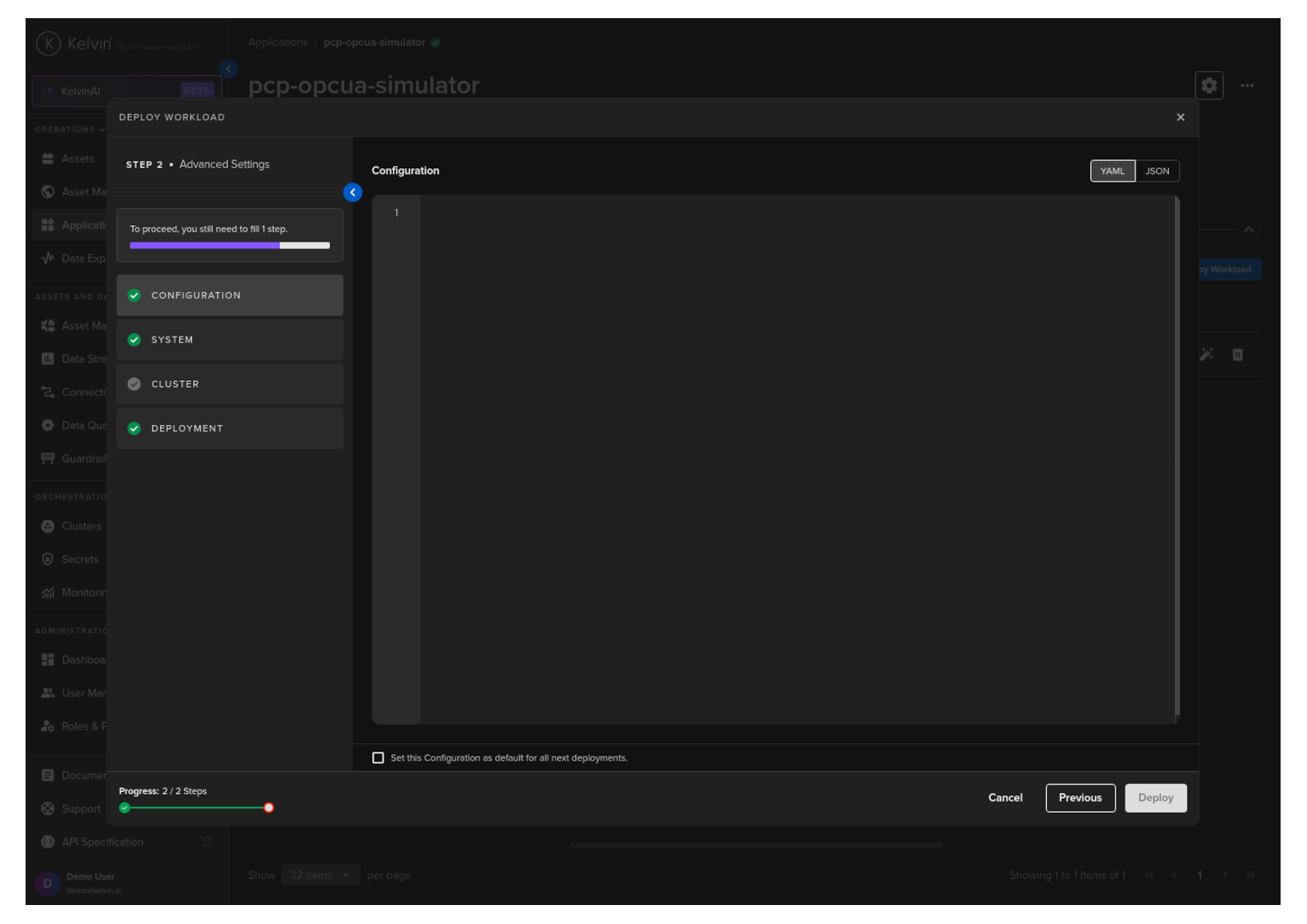Enable set configuration as default checkbox
The height and width of the screenshot is (924, 1307).
point(378,758)
